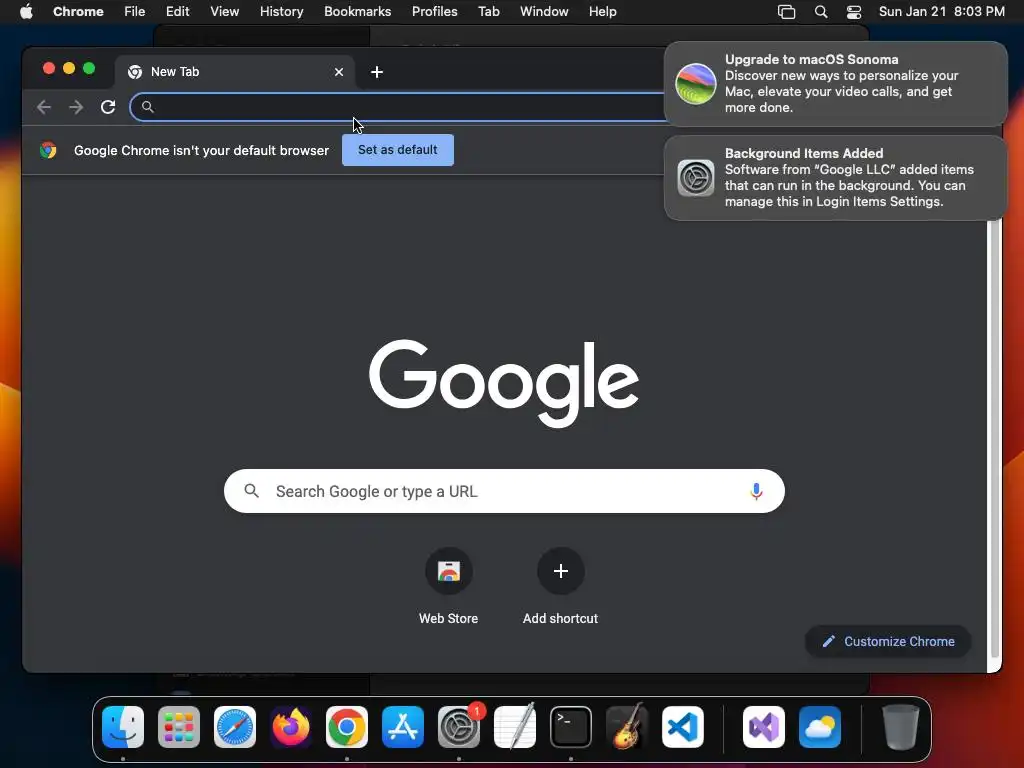Open the Window menu
The width and height of the screenshot is (1024, 768).
[x=544, y=12]
